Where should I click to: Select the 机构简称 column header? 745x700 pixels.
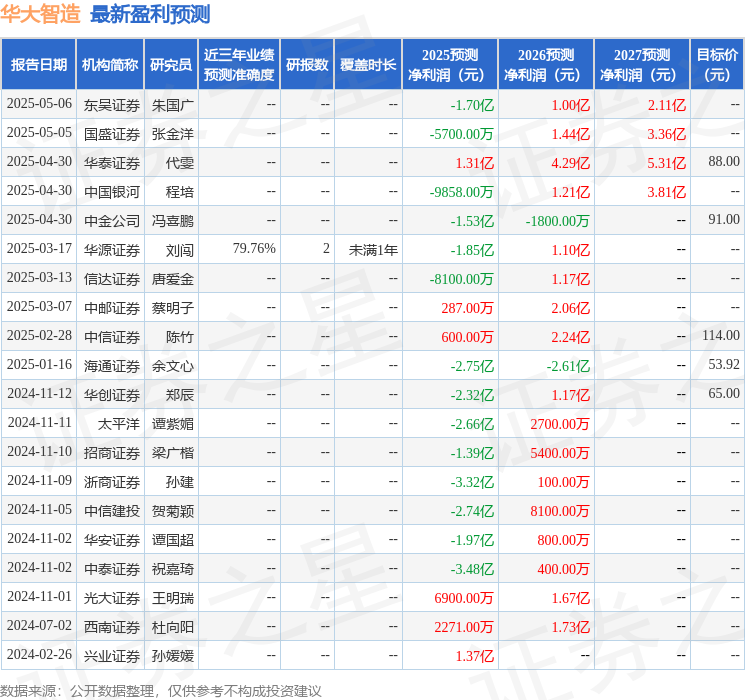pos(110,65)
